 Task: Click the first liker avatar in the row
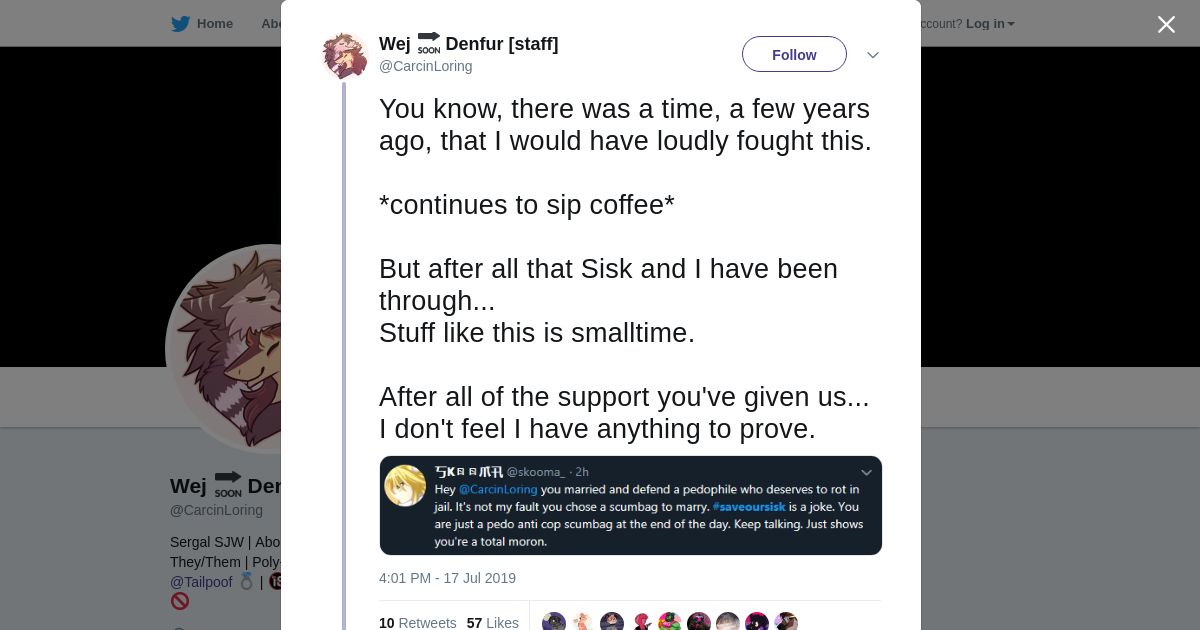pyautogui.click(x=554, y=623)
